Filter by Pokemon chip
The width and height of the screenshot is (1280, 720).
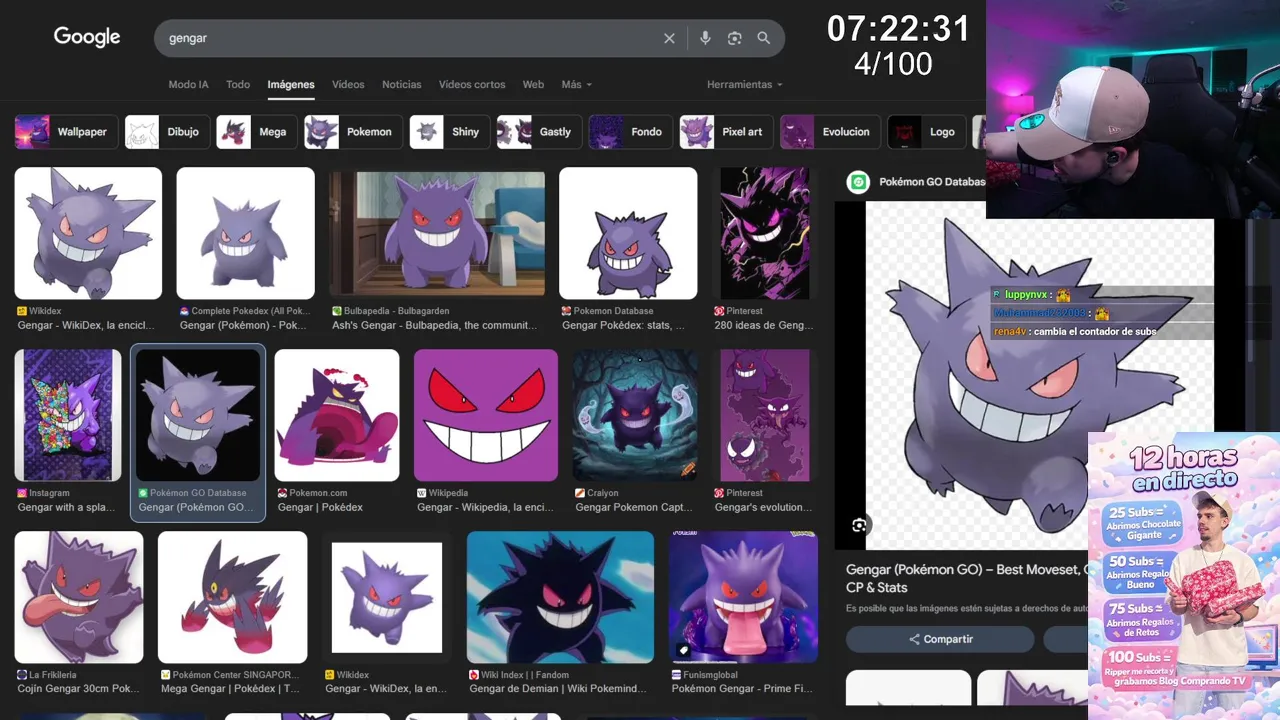point(353,132)
